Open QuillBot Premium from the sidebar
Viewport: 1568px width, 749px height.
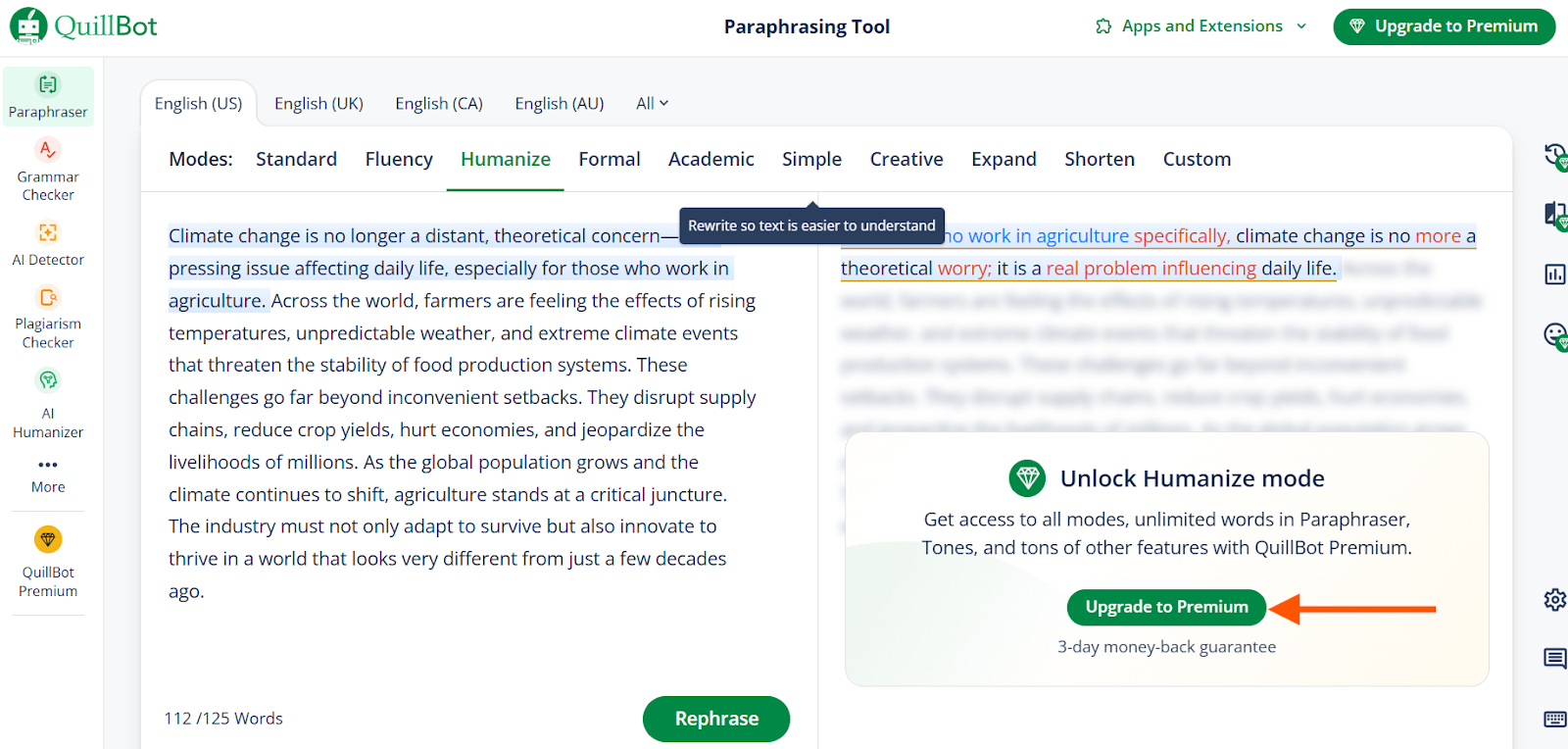click(48, 563)
